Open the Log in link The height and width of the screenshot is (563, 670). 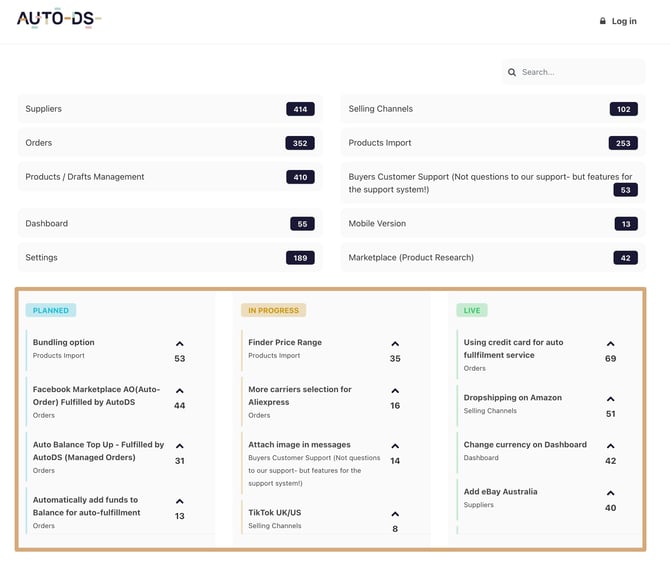point(624,21)
